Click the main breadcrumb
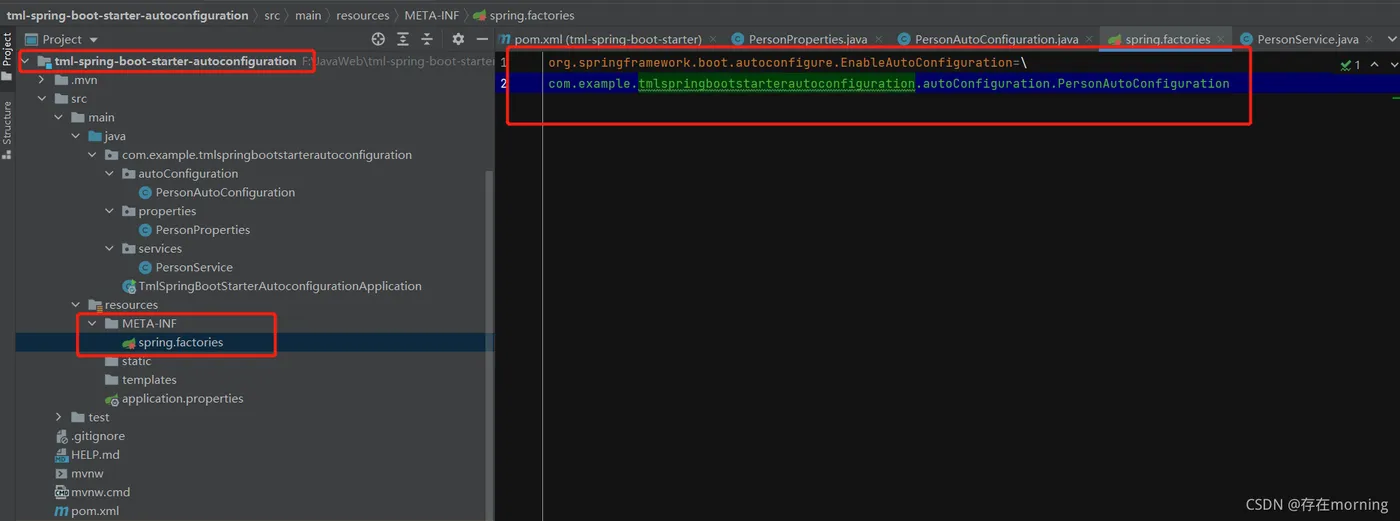This screenshot has width=1400, height=521. [x=307, y=15]
